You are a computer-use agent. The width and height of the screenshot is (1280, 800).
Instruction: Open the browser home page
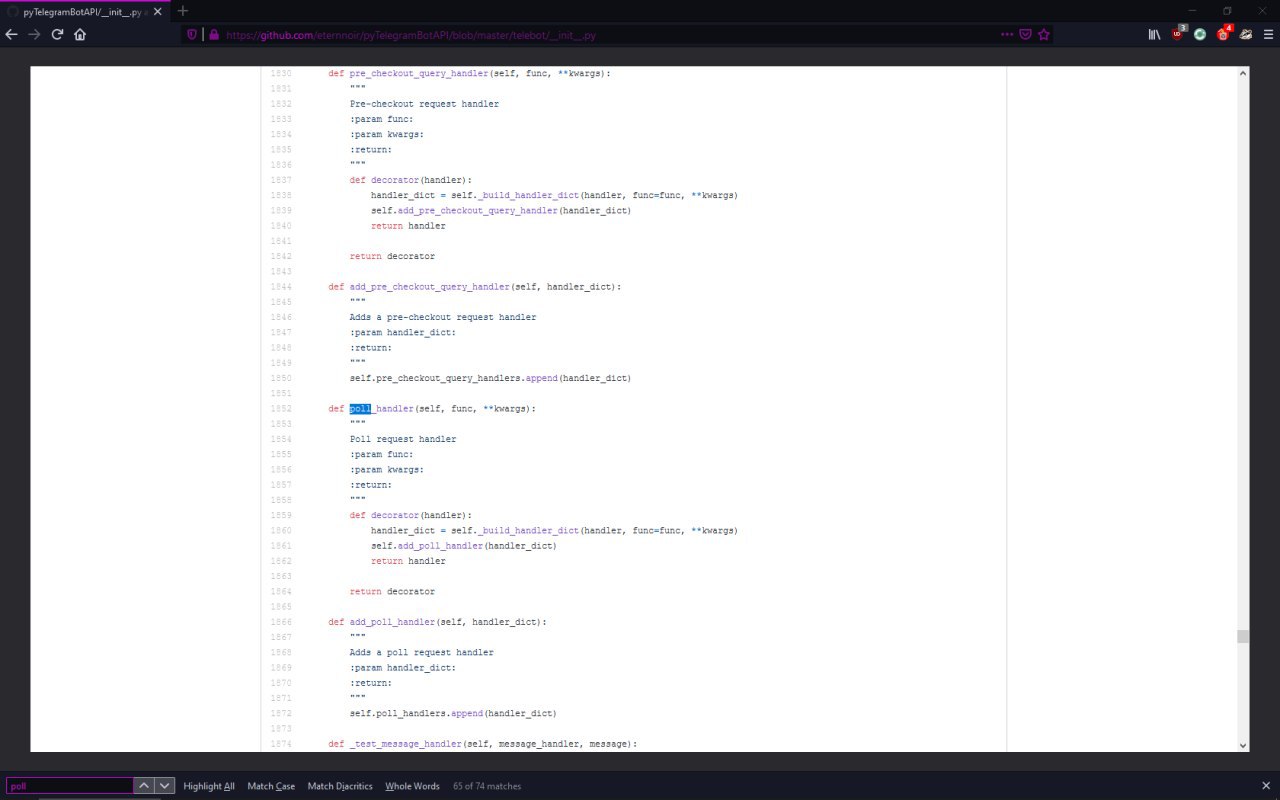pos(80,34)
